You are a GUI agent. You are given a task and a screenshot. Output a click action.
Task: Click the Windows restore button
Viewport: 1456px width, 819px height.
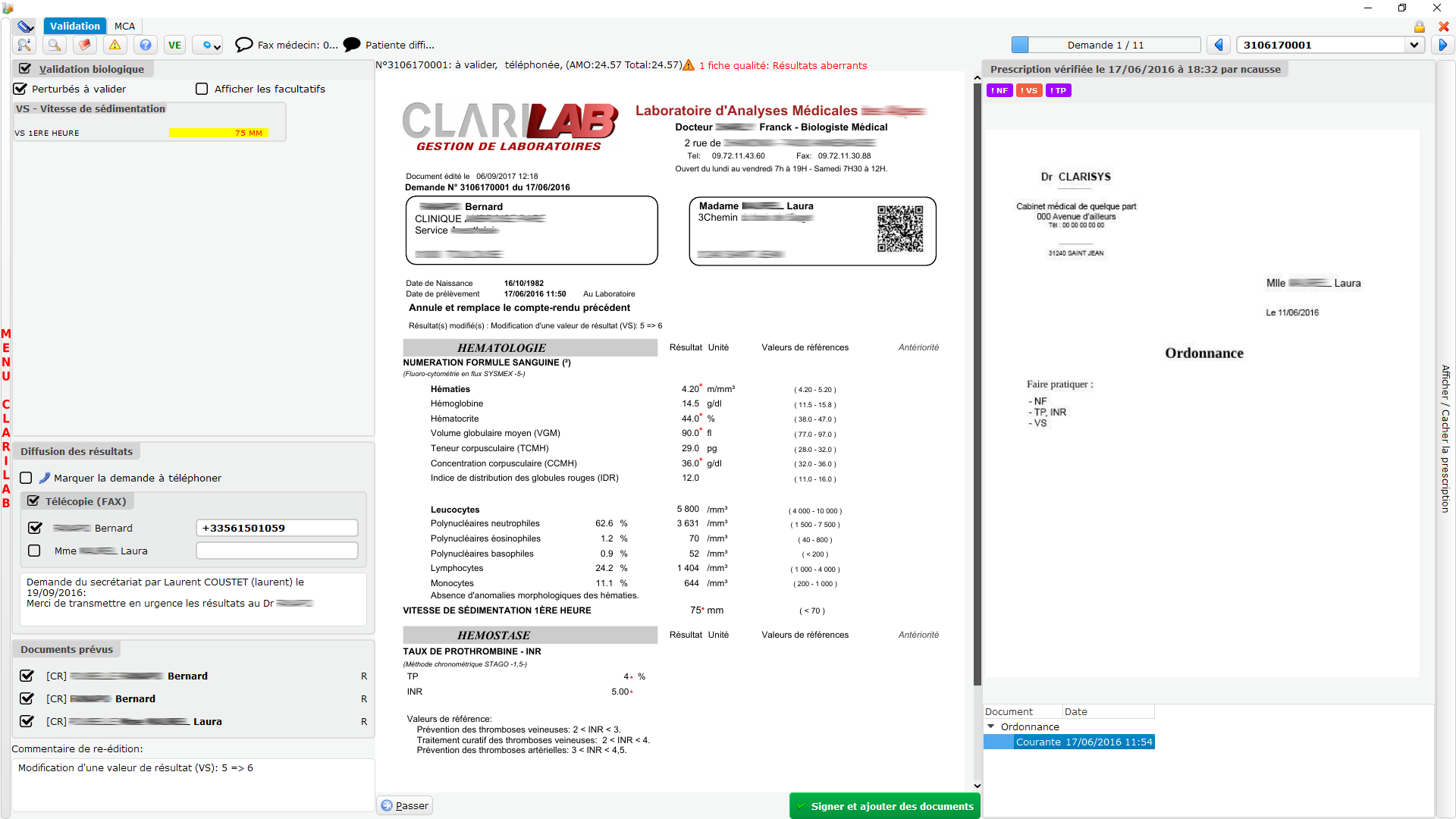coord(1402,8)
